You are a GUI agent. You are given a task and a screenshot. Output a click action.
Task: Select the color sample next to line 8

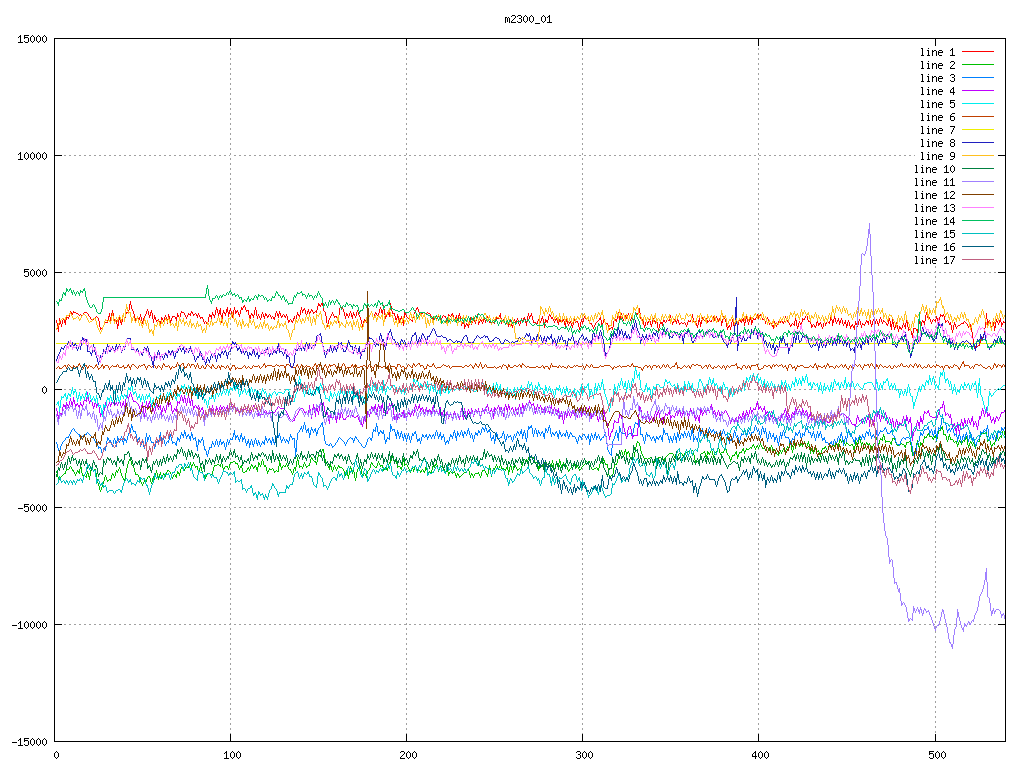(x=978, y=143)
